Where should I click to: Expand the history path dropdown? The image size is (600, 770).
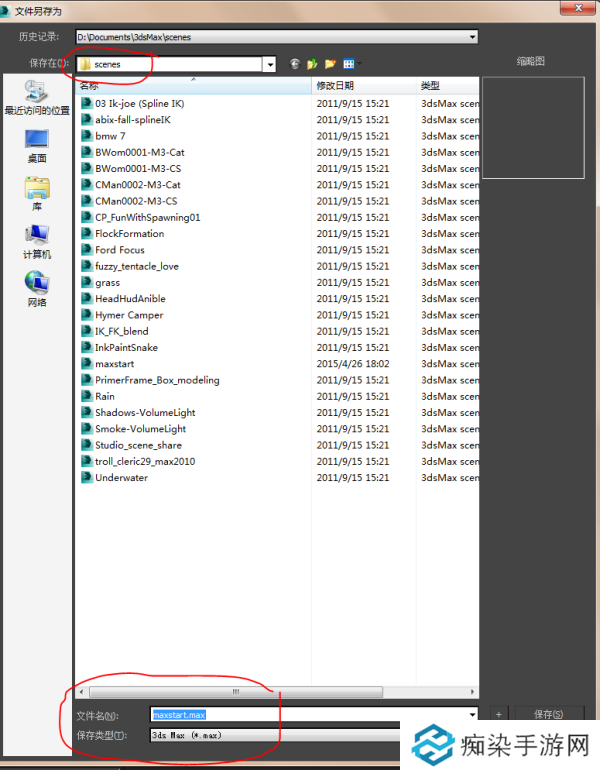[x=471, y=38]
